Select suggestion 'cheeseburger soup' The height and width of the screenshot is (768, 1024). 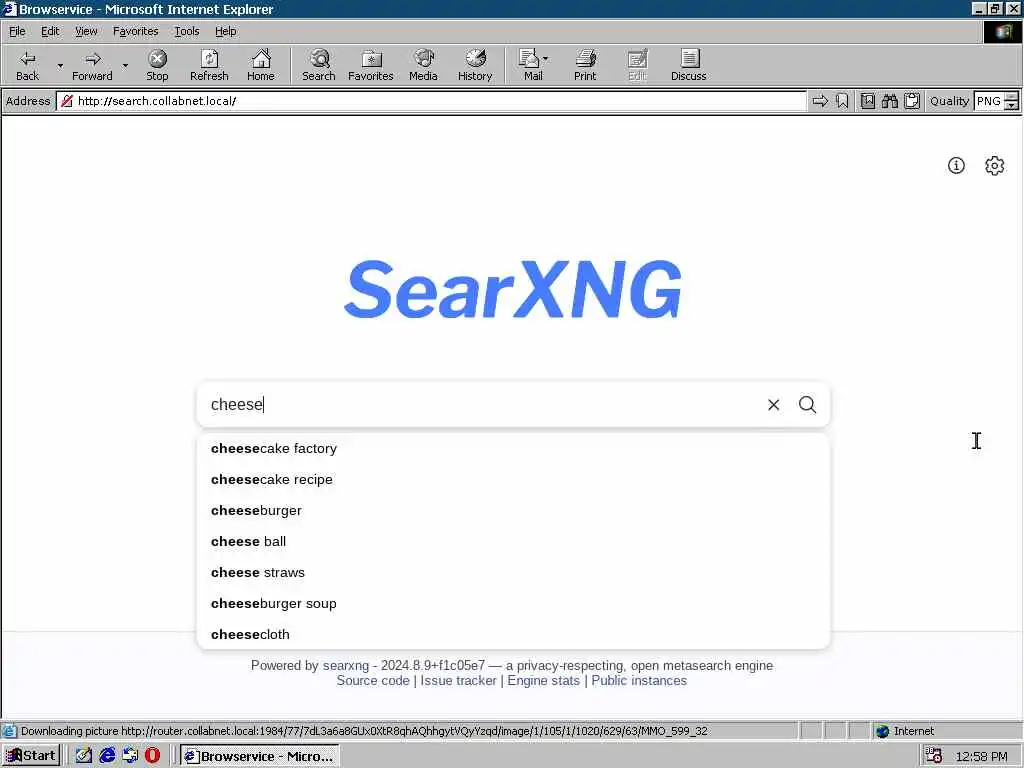point(513,603)
